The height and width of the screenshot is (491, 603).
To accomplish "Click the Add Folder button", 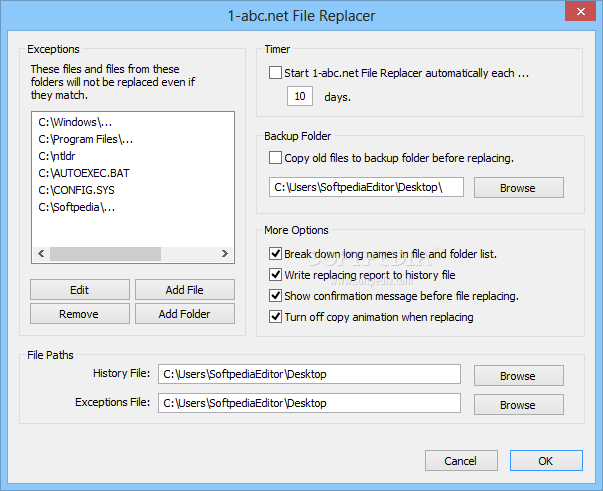I will (185, 314).
